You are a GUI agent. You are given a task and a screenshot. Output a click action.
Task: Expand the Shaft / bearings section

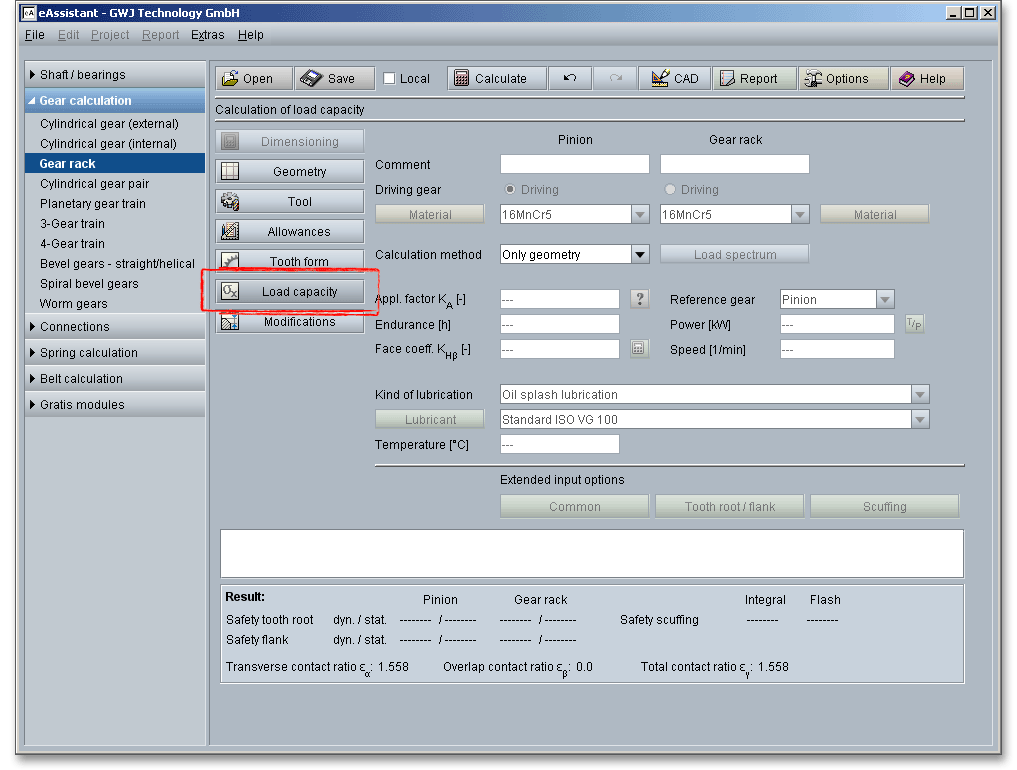coord(114,75)
